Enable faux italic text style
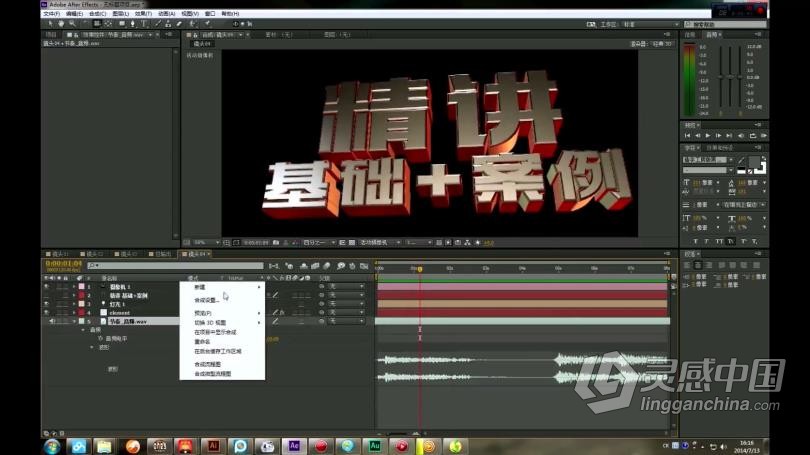Screen dimensions: 810x455 (707, 241)
